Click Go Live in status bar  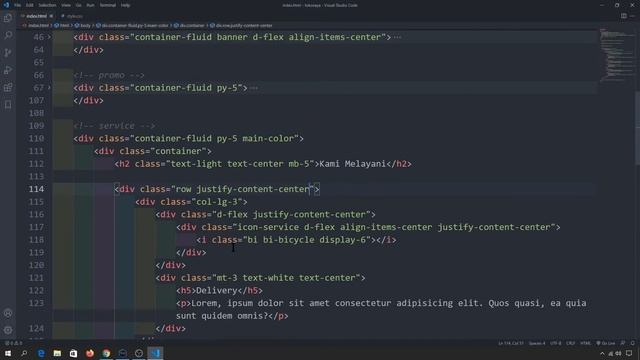pos(606,343)
